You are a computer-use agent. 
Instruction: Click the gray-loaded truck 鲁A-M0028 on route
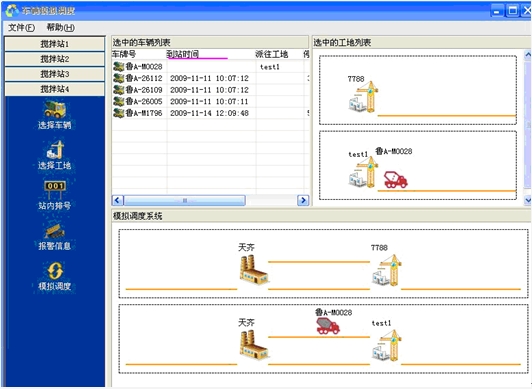click(x=327, y=326)
